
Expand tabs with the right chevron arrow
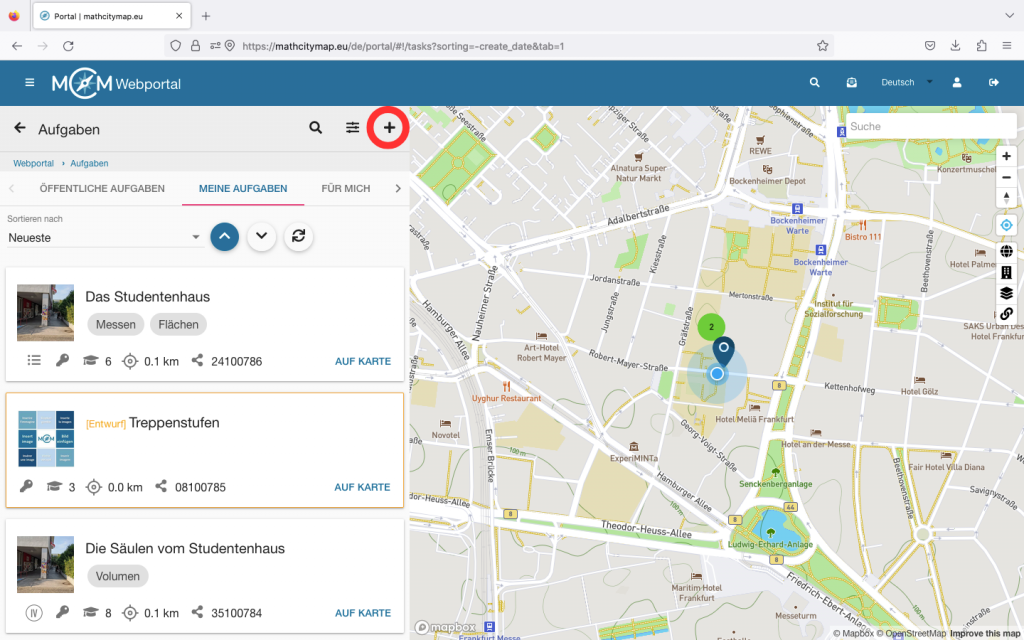397,188
